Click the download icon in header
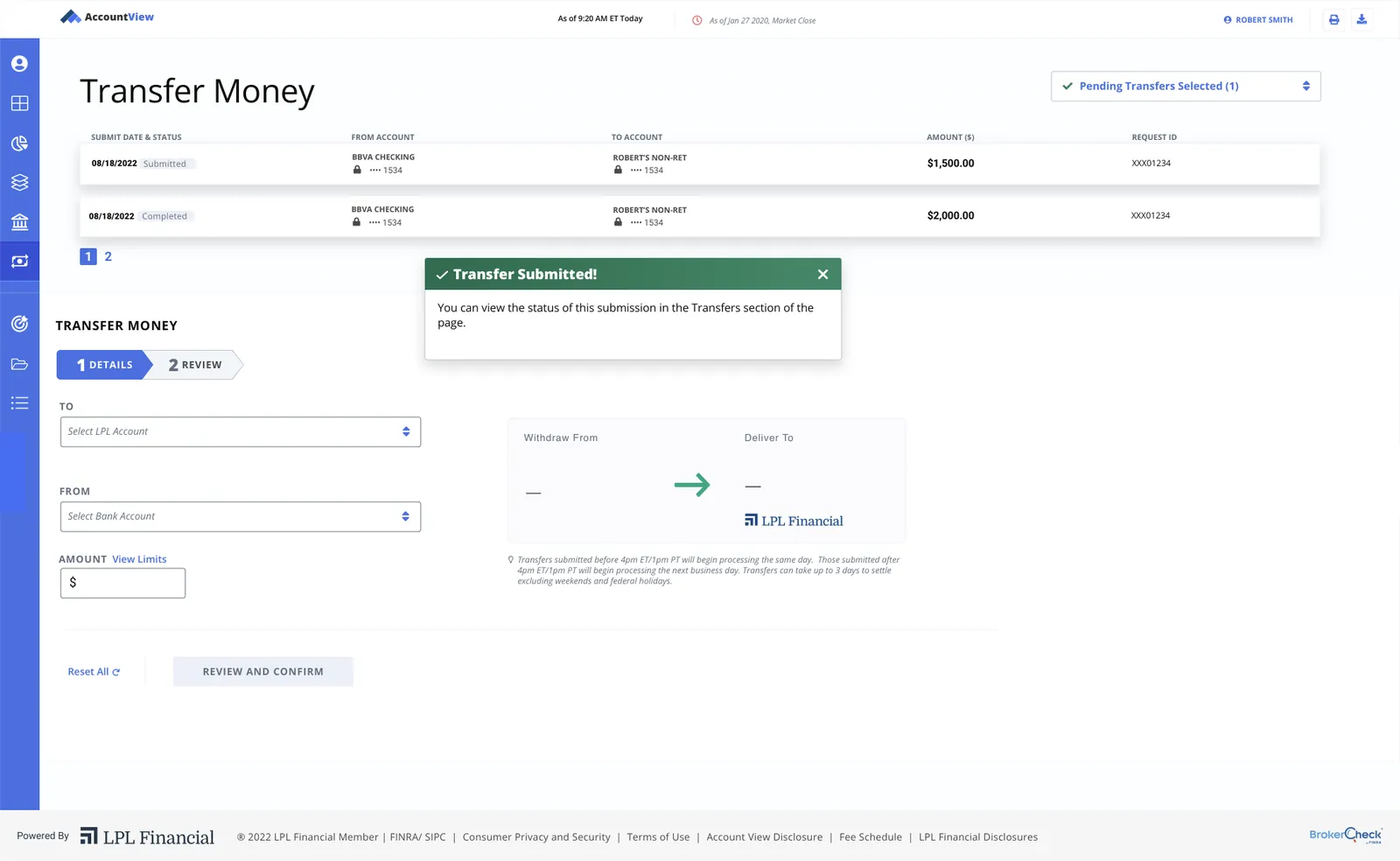The width and height of the screenshot is (1400, 861). pyautogui.click(x=1361, y=19)
